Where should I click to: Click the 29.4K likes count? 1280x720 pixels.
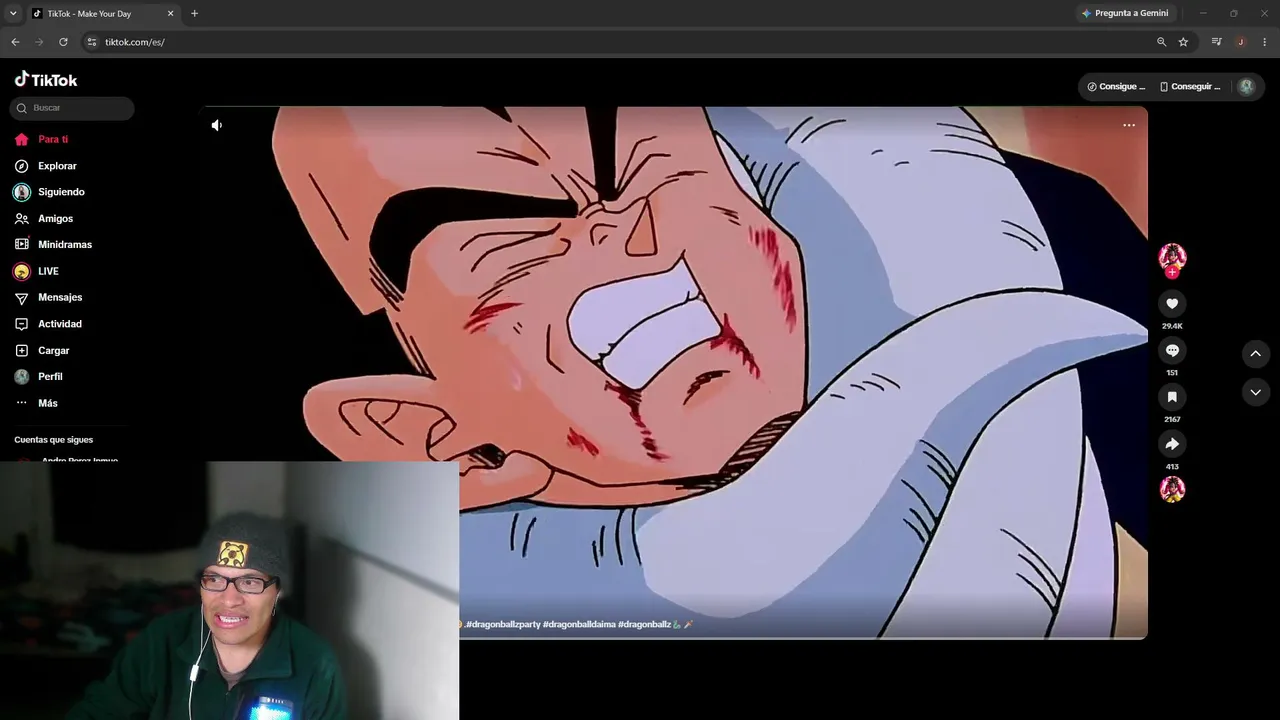(1172, 326)
